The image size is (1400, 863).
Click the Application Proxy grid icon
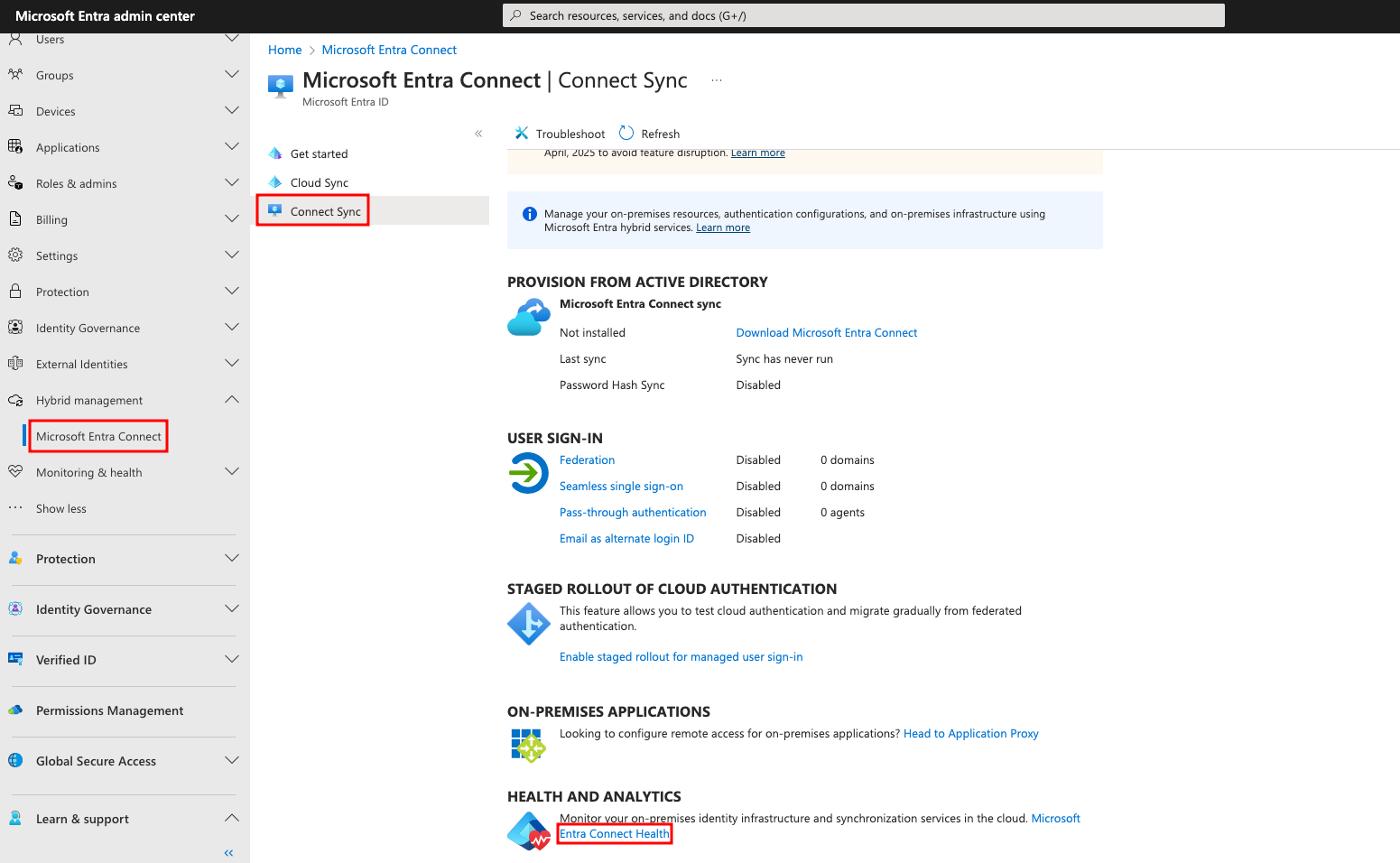click(529, 746)
